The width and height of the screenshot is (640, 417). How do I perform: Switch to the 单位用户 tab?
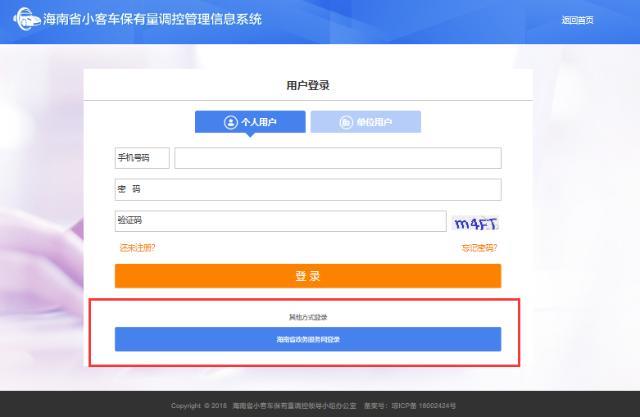366,122
